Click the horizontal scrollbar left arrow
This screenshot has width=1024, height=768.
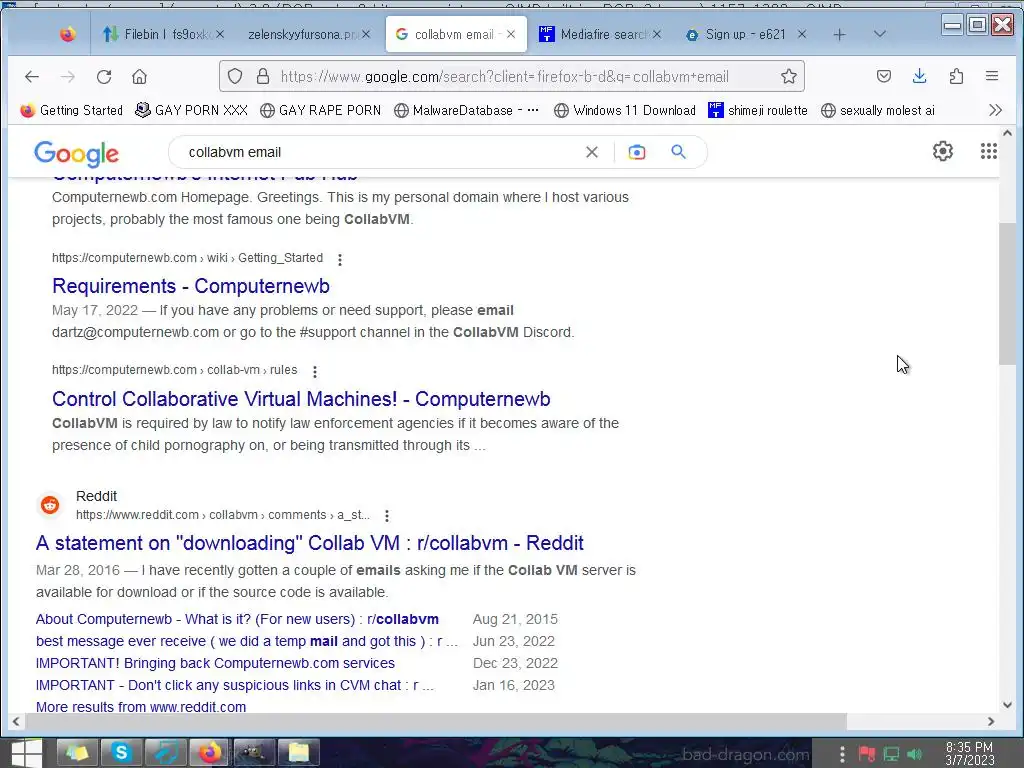tap(16, 722)
